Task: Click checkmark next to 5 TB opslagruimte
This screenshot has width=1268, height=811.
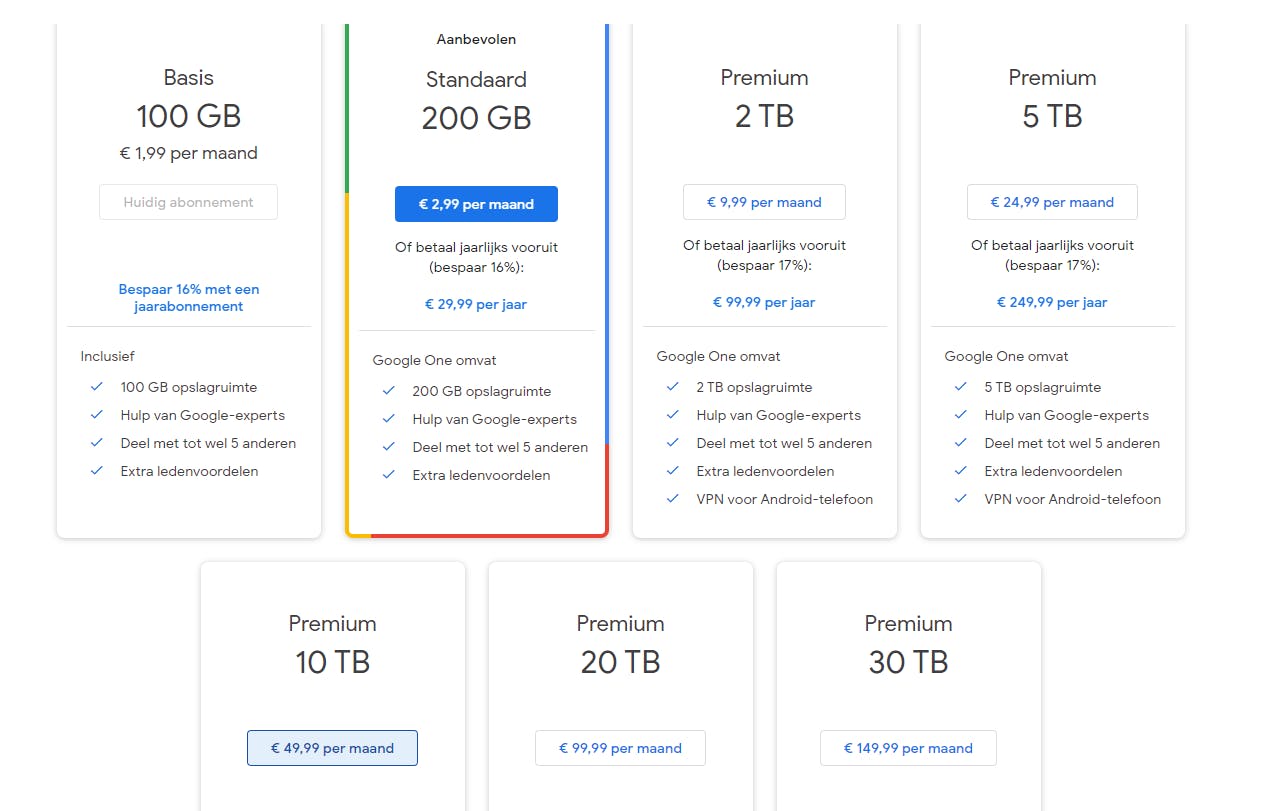Action: [961, 387]
